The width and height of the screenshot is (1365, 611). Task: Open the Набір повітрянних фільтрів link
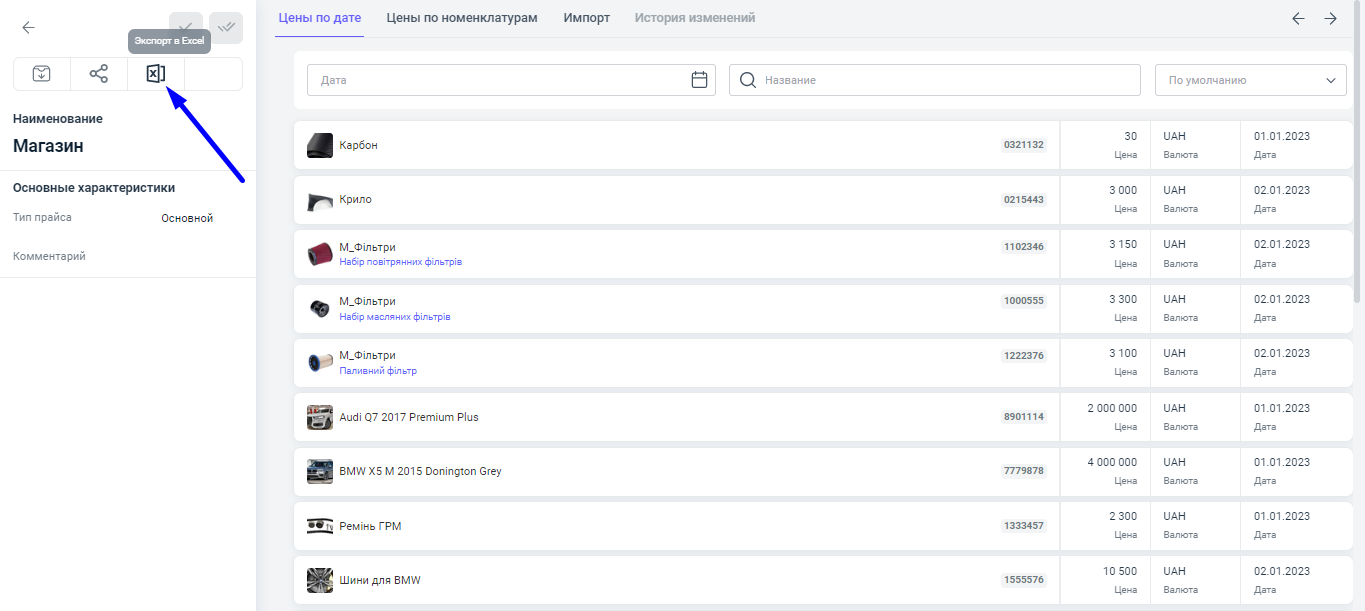[400, 262]
